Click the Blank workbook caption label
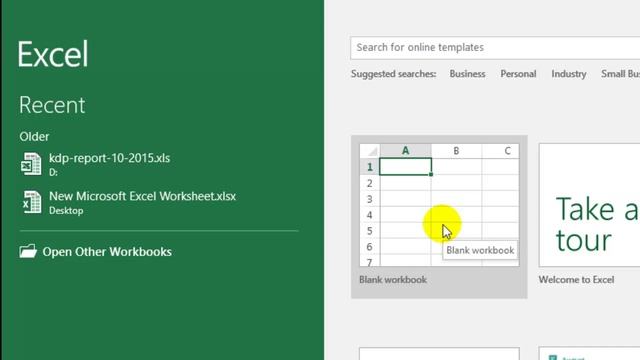 [393, 280]
